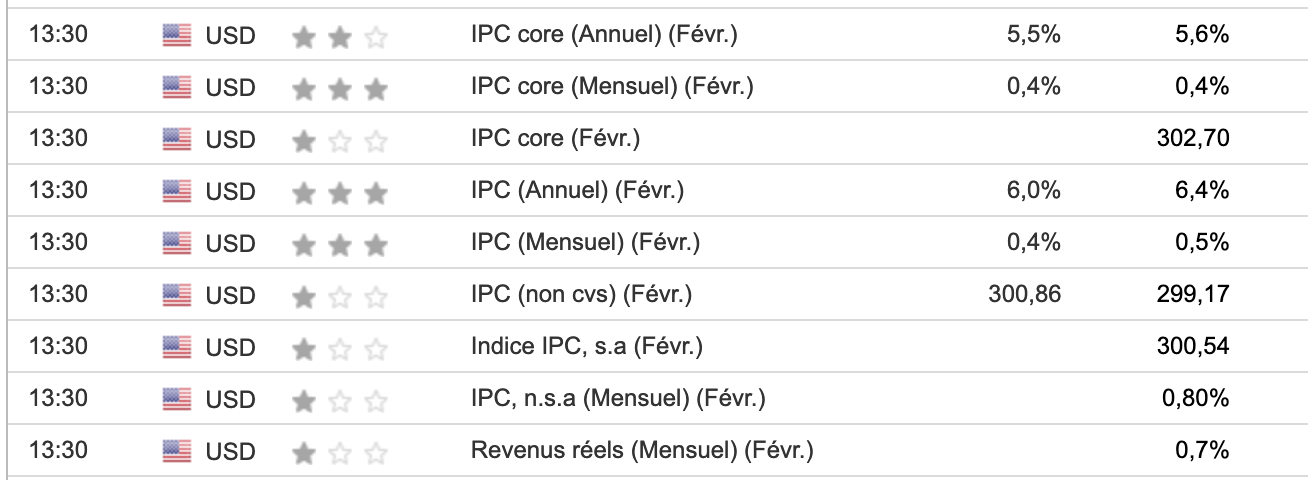Image resolution: width=1308 pixels, height=480 pixels.
Task: Click the star rating for IPC, n.s.a (Mensuel)
Action: [x=340, y=399]
